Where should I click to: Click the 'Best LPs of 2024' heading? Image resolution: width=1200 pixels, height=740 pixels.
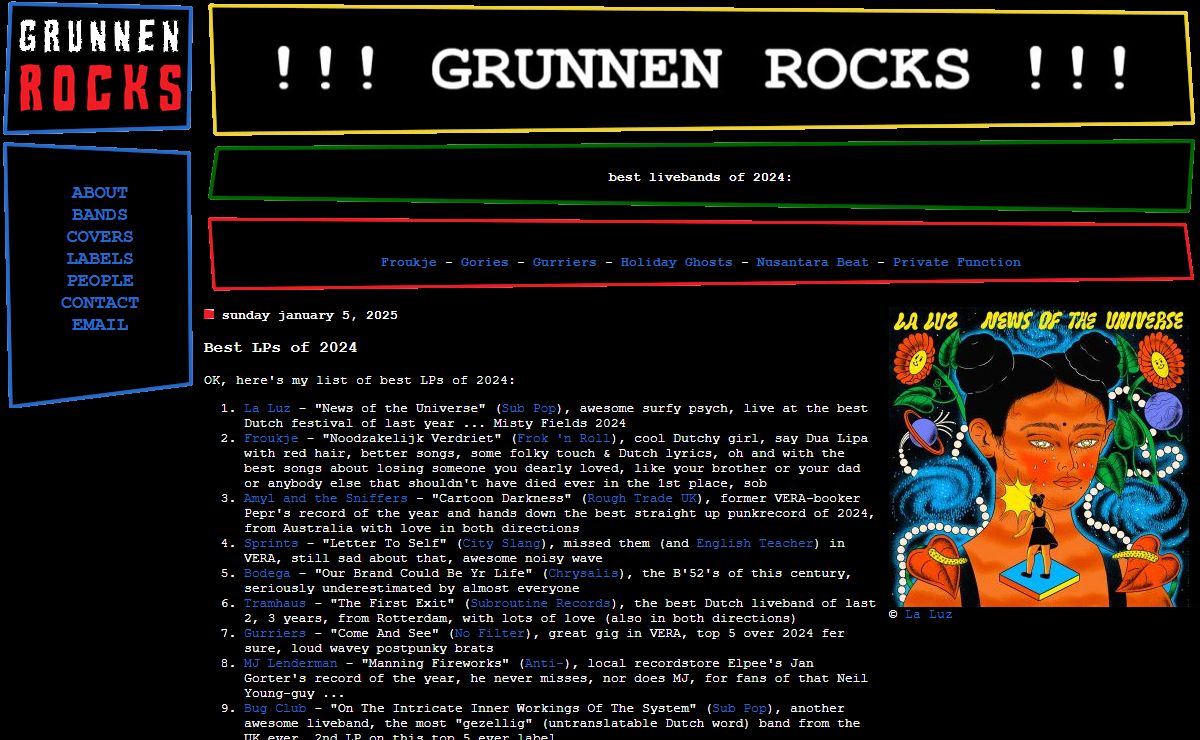pyautogui.click(x=280, y=347)
